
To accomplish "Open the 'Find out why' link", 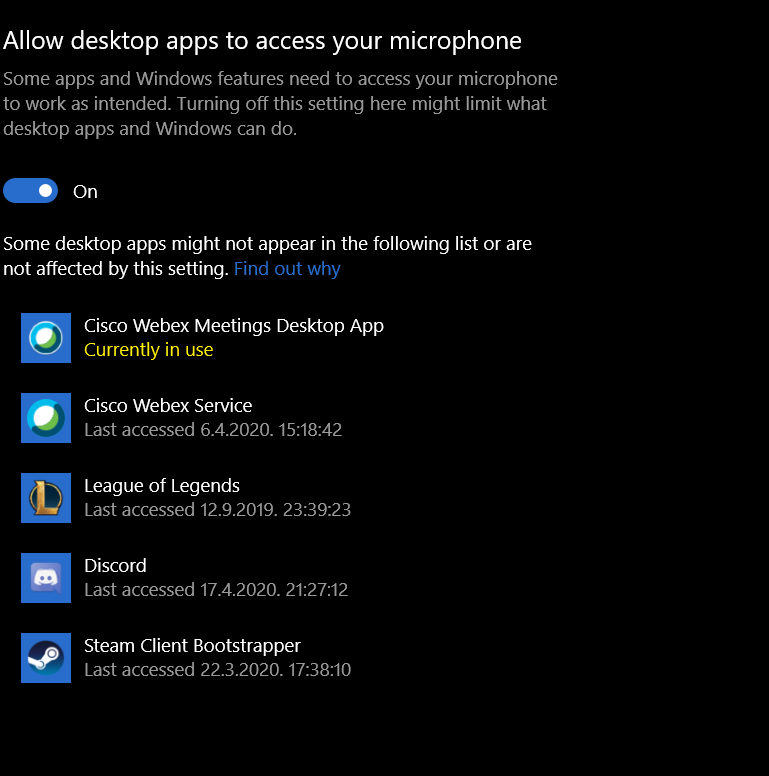I will click(x=287, y=269).
